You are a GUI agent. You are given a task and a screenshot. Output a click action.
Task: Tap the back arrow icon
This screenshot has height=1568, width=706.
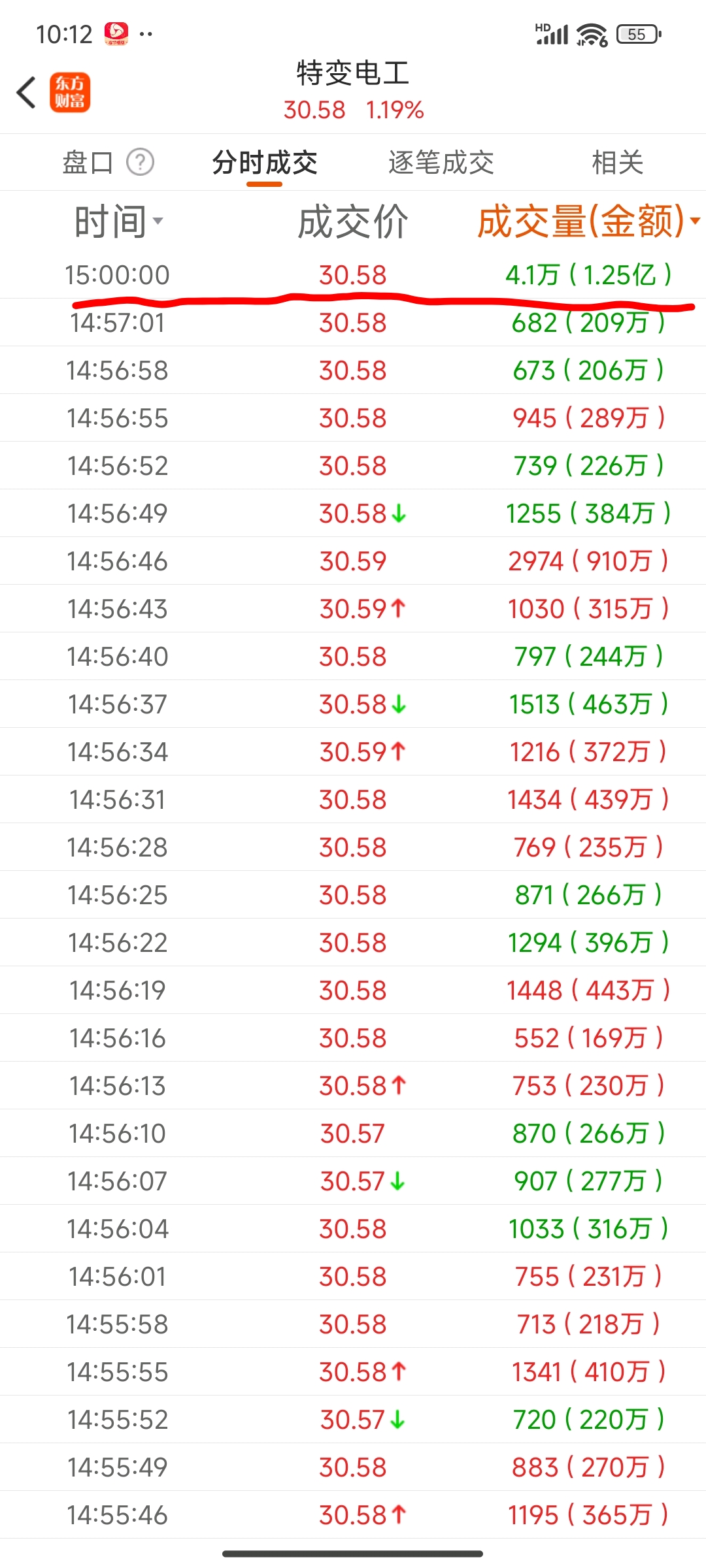[x=26, y=92]
